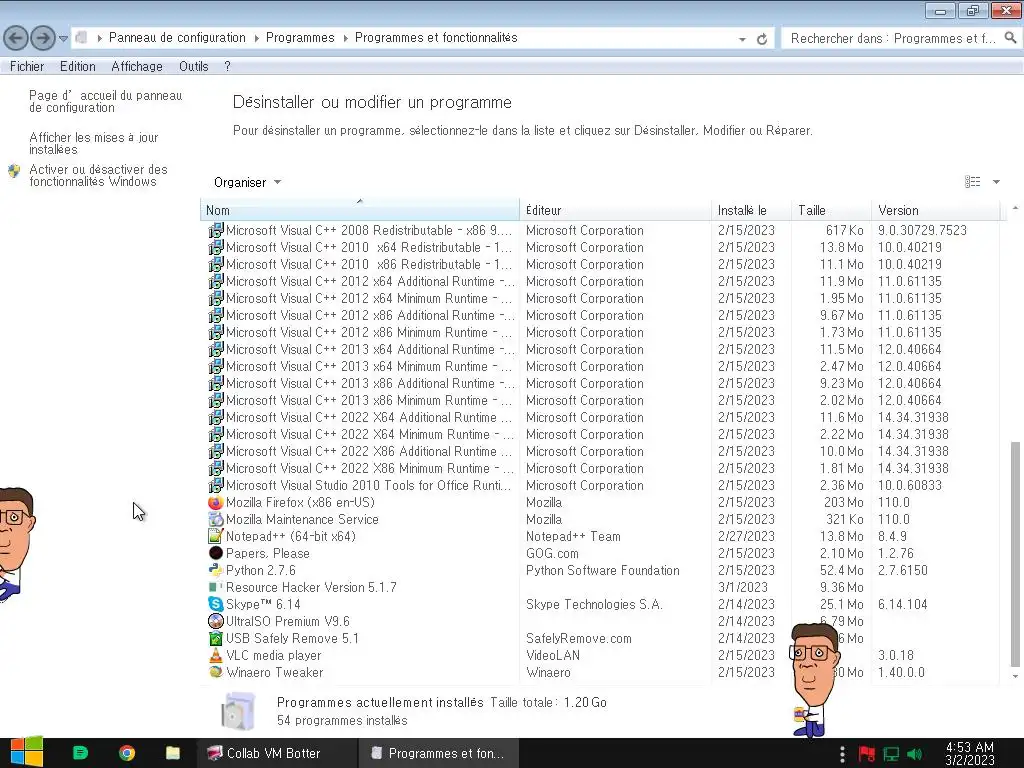This screenshot has height=768, width=1024.
Task: Click scrollbar down arrow of program list
Action: tap(1015, 677)
